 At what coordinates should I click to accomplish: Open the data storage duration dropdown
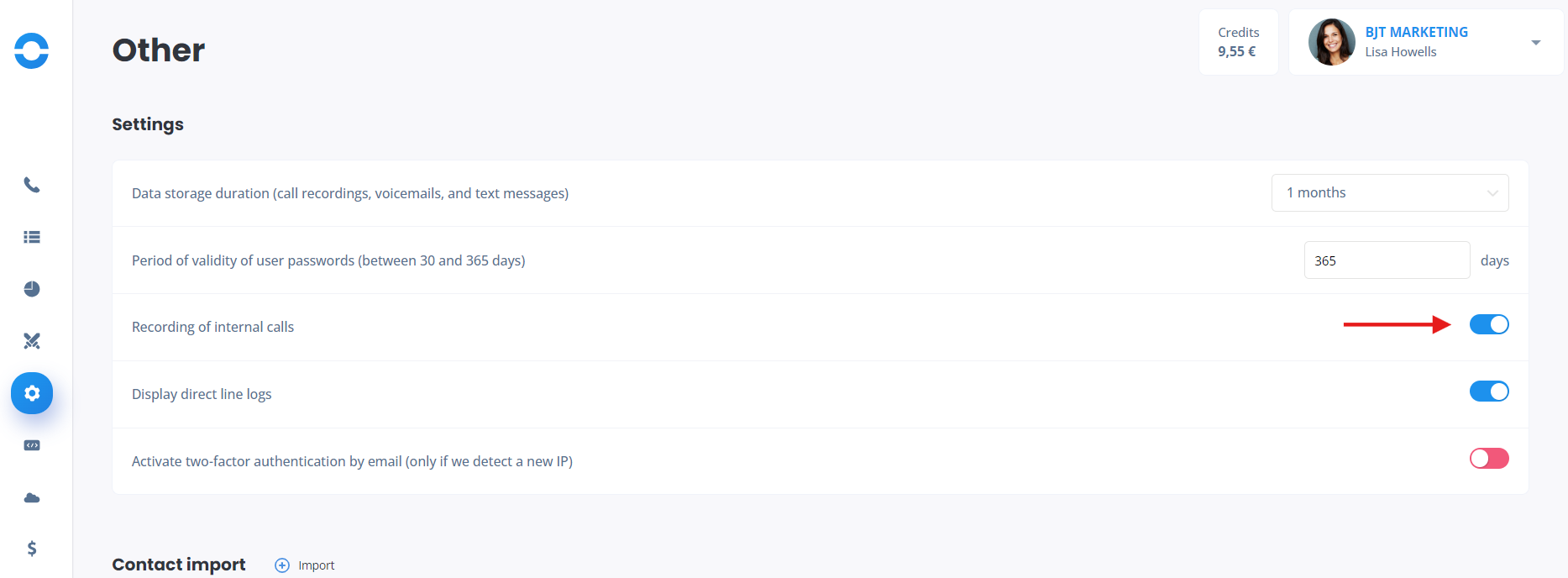pyautogui.click(x=1390, y=193)
